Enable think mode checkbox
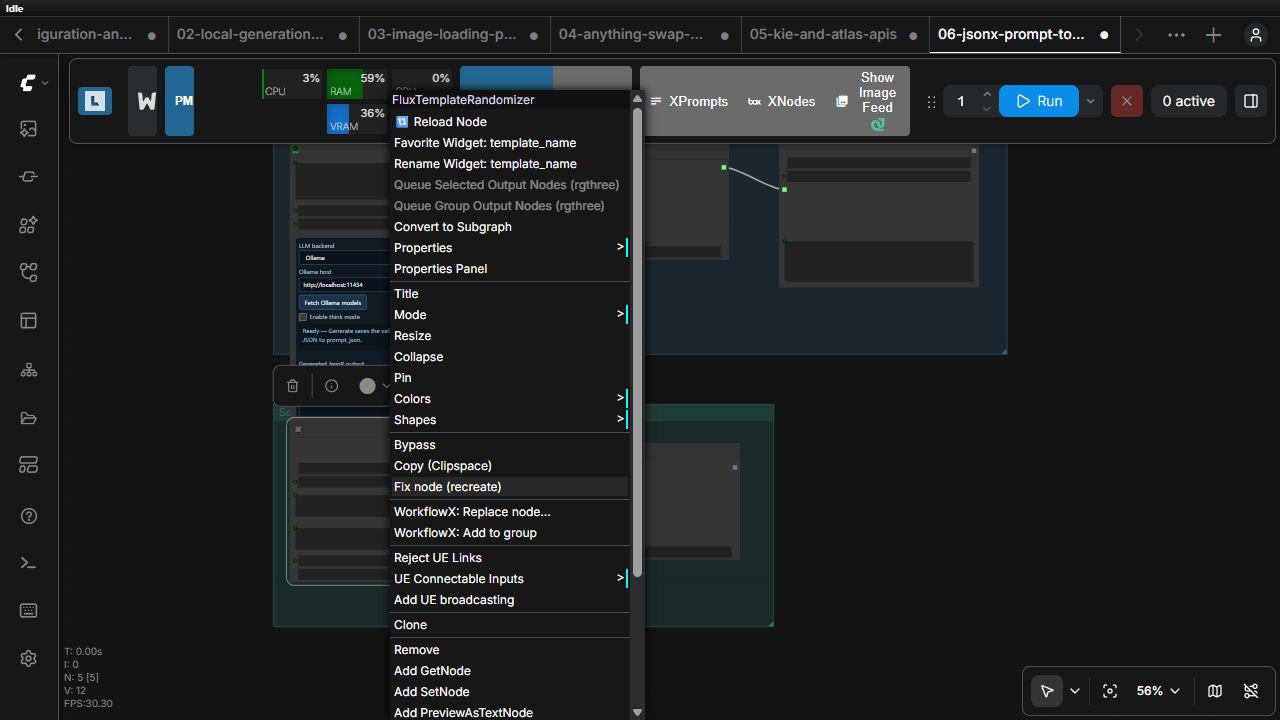The height and width of the screenshot is (720, 1280). click(x=303, y=317)
